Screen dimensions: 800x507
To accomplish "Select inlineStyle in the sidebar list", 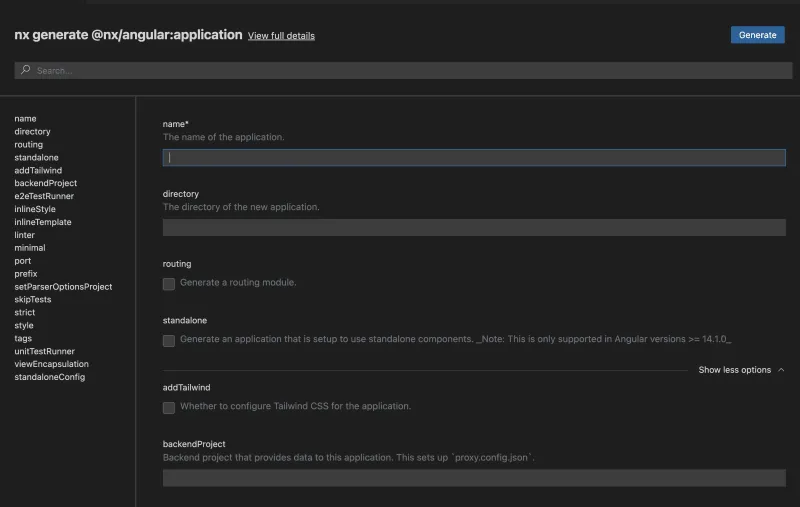I will (35, 209).
